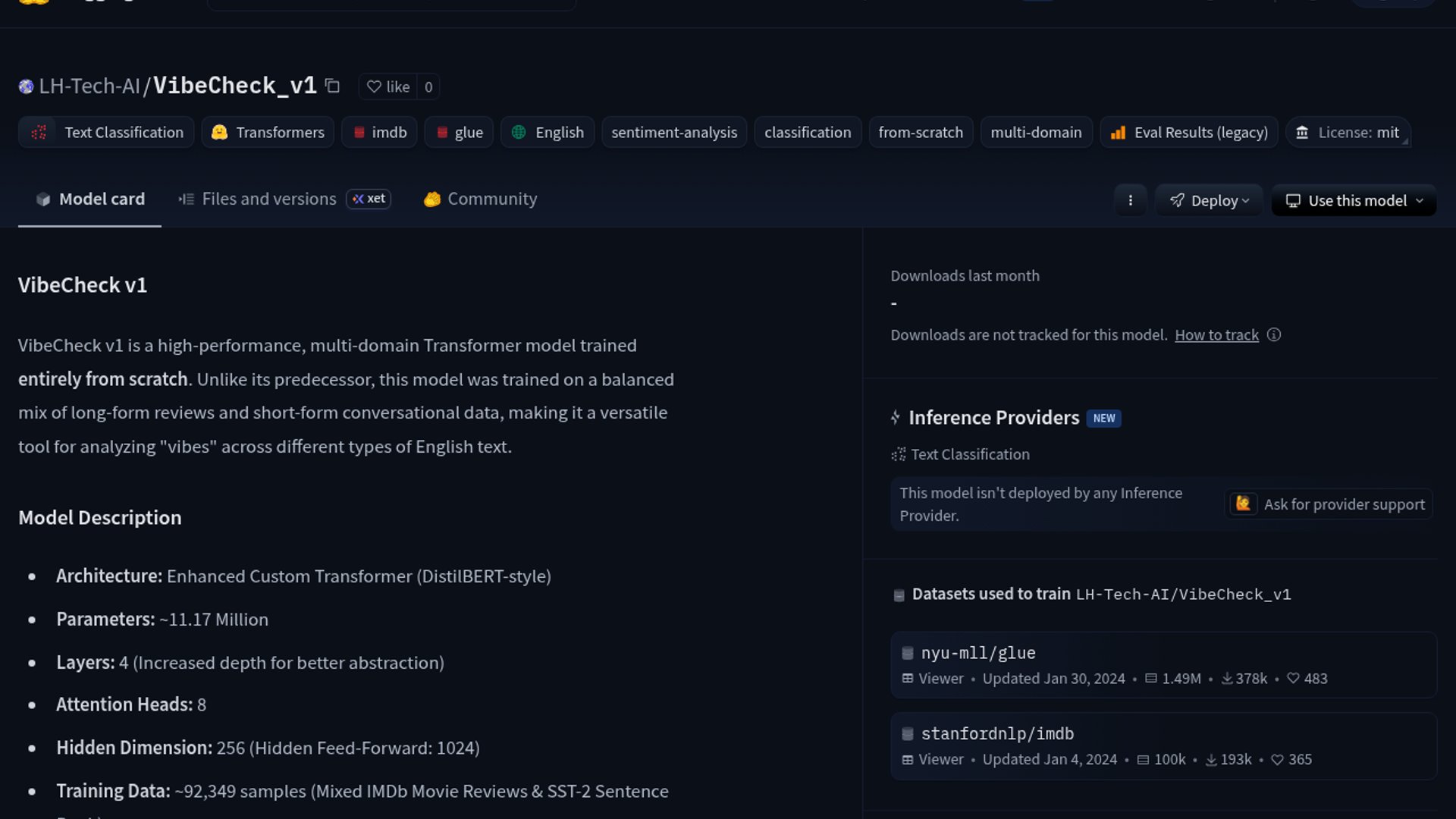
Task: Copy model name with the copy icon
Action: 332,86
